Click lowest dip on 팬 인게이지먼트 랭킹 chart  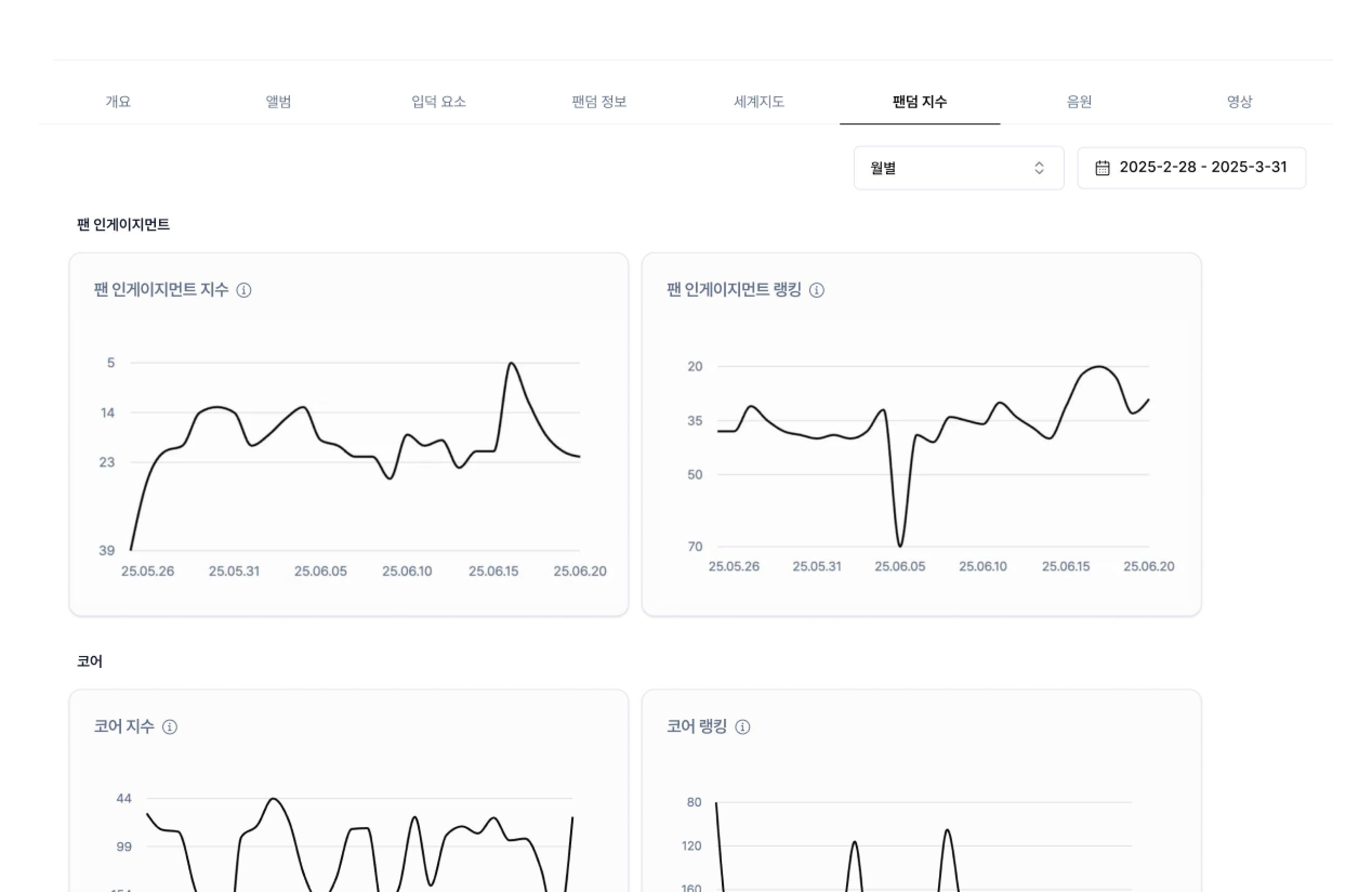pyautogui.click(x=900, y=545)
